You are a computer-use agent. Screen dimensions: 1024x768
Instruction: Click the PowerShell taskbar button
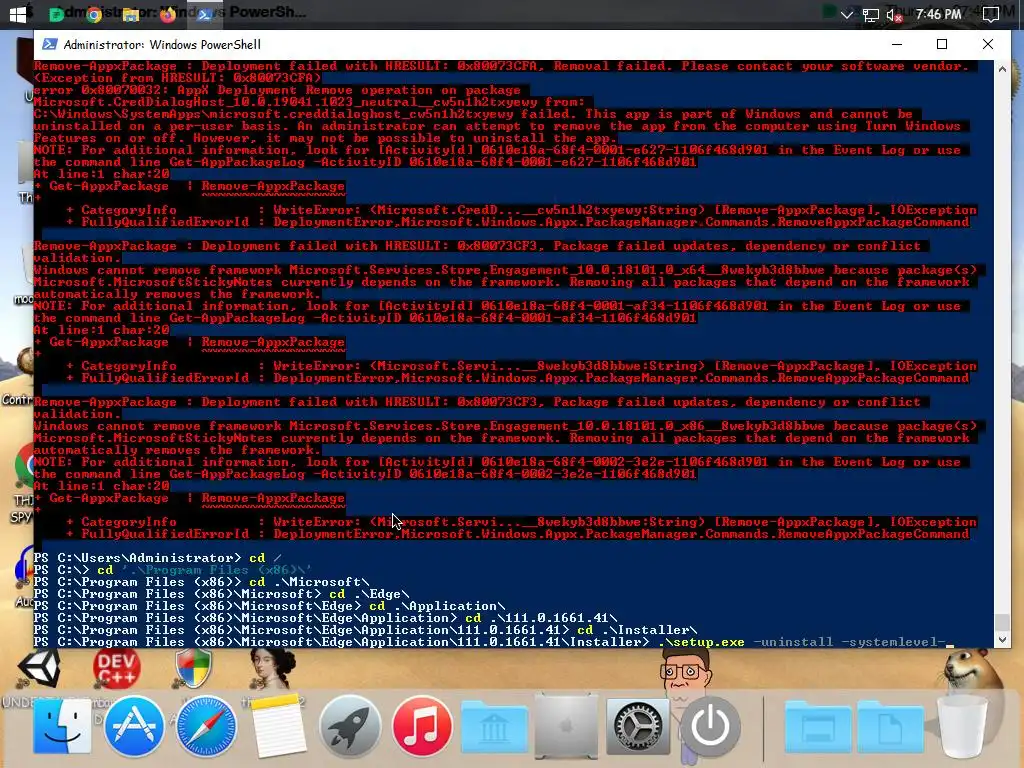pos(204,14)
